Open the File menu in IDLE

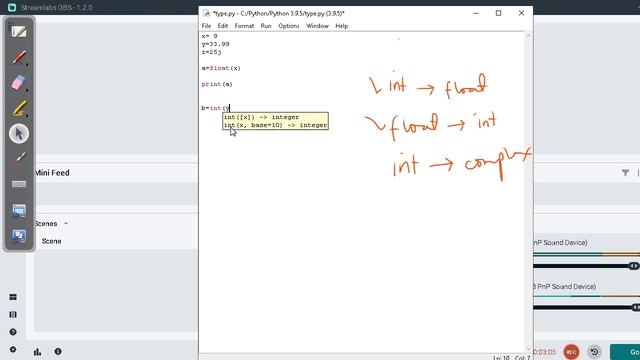(206, 26)
